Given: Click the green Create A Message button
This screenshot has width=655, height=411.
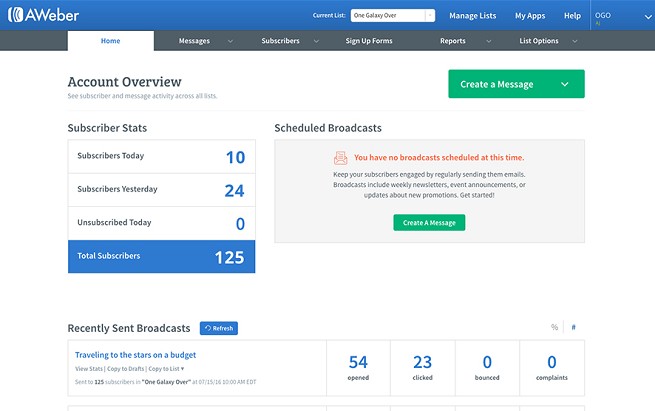Looking at the screenshot, I should tap(429, 223).
